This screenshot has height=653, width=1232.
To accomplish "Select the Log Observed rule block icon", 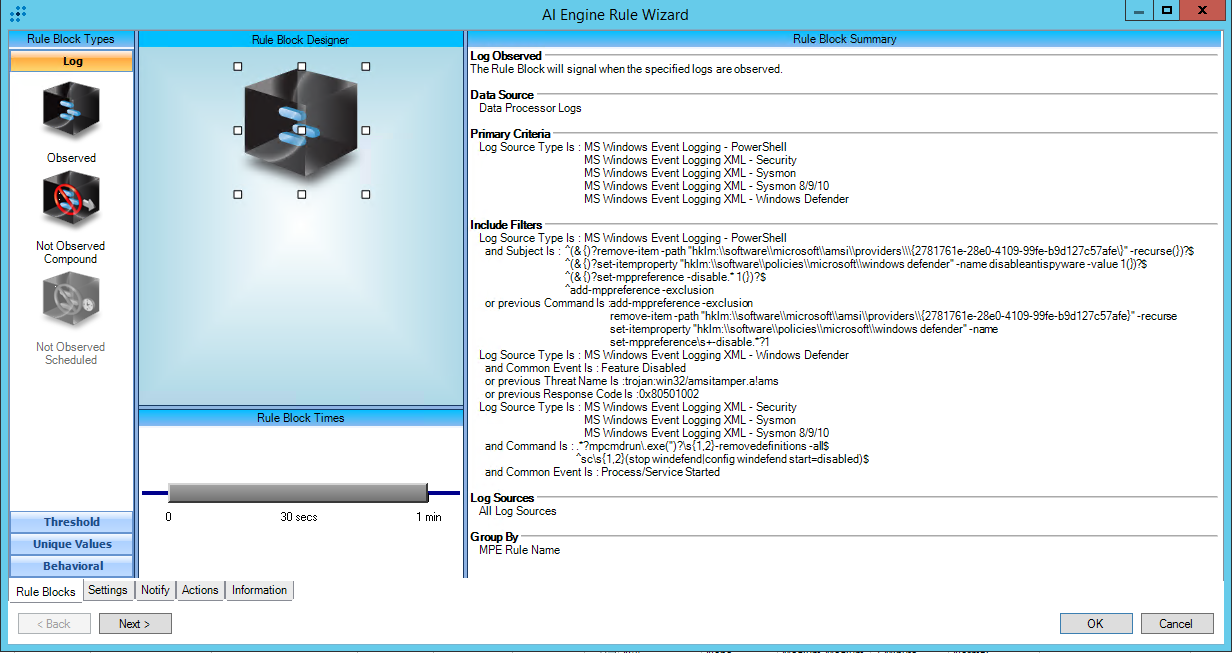I will coord(71,112).
